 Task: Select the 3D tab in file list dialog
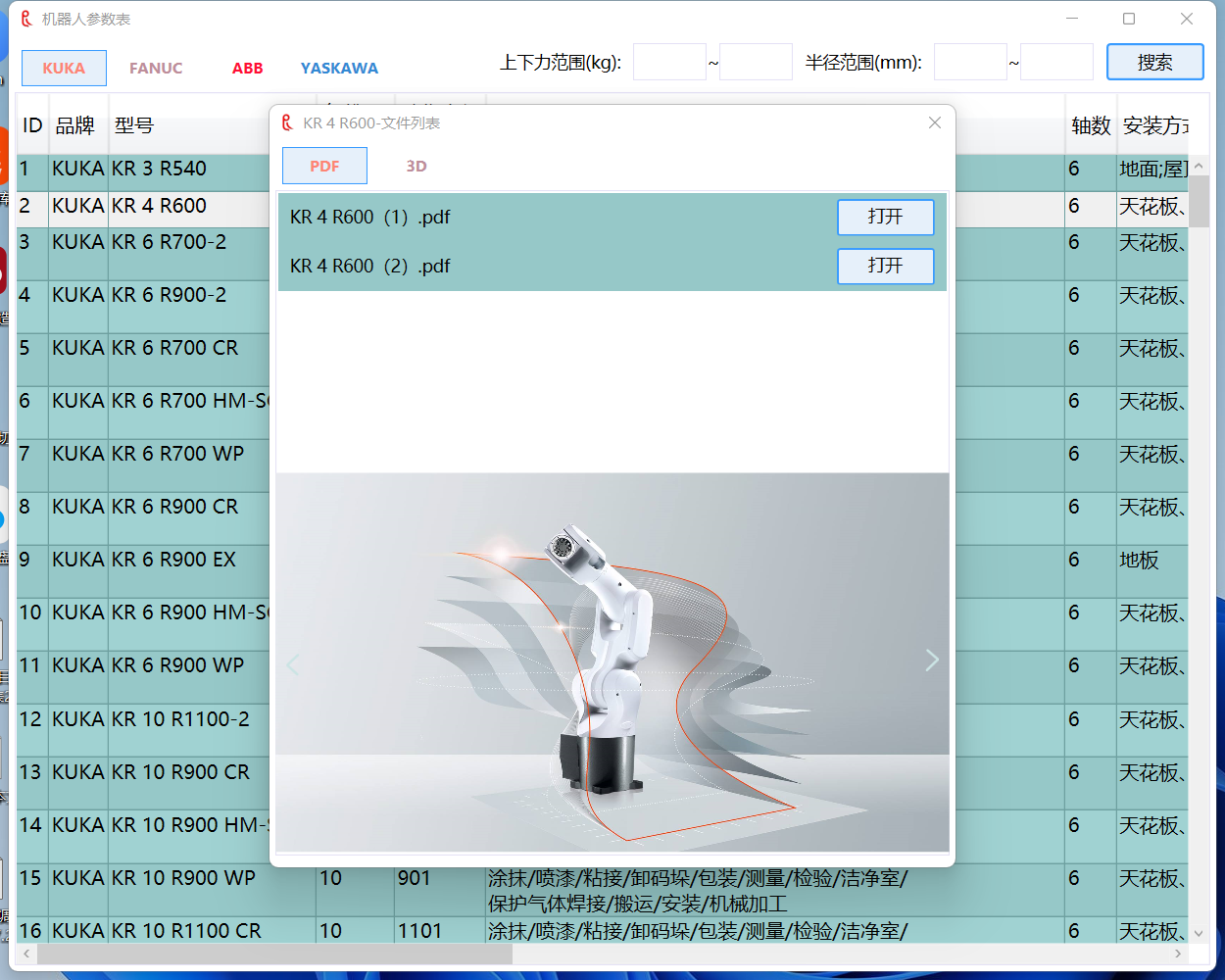pyautogui.click(x=416, y=166)
